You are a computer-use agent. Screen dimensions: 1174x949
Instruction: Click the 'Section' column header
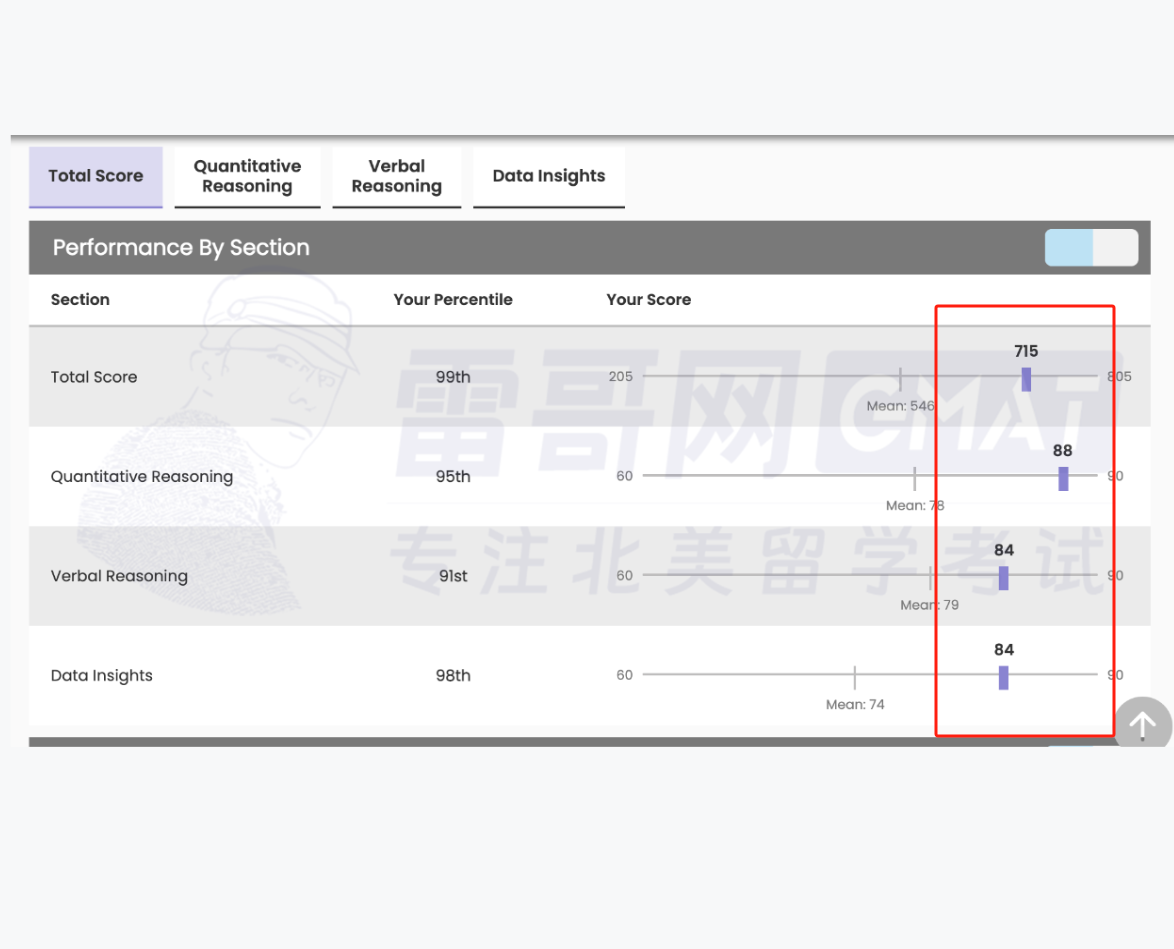80,300
